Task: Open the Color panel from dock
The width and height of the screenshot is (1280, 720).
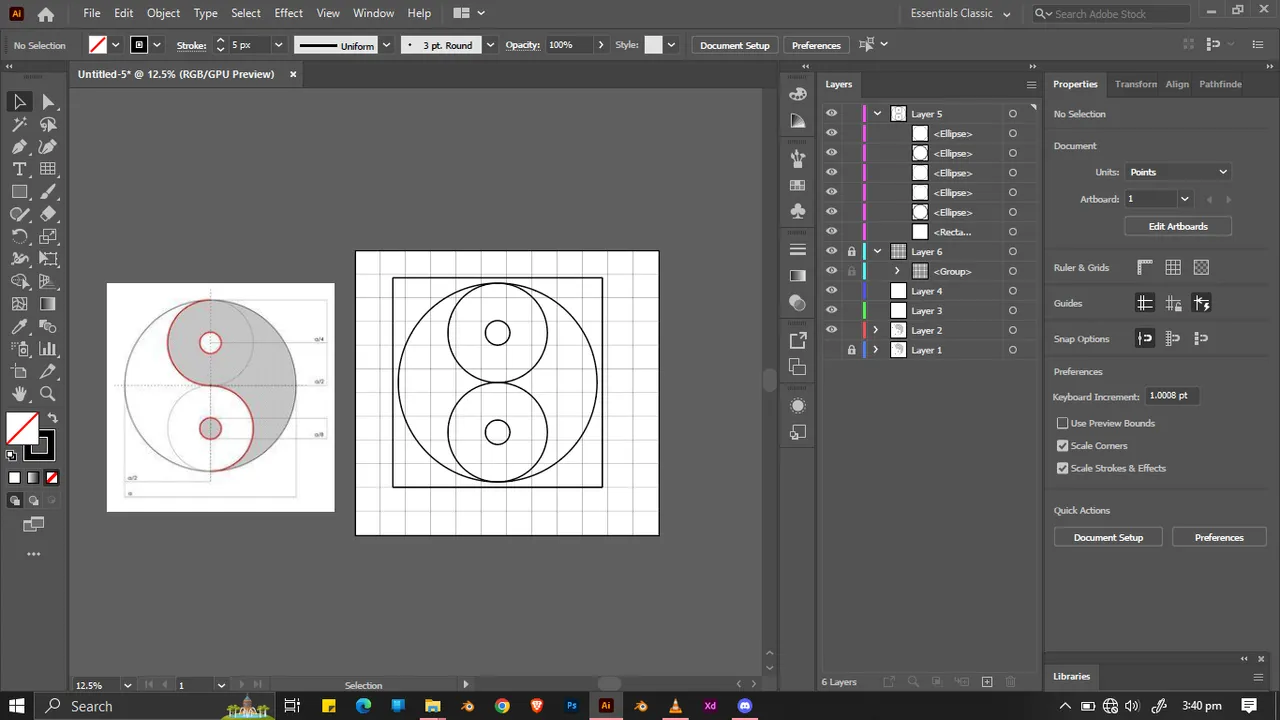Action: 797,94
